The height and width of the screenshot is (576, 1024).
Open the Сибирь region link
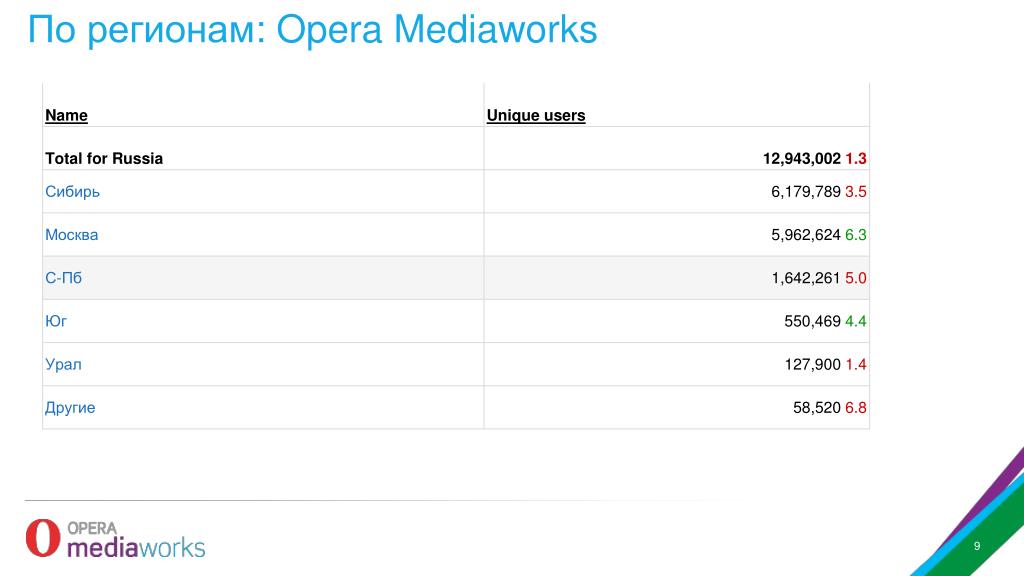[72, 191]
